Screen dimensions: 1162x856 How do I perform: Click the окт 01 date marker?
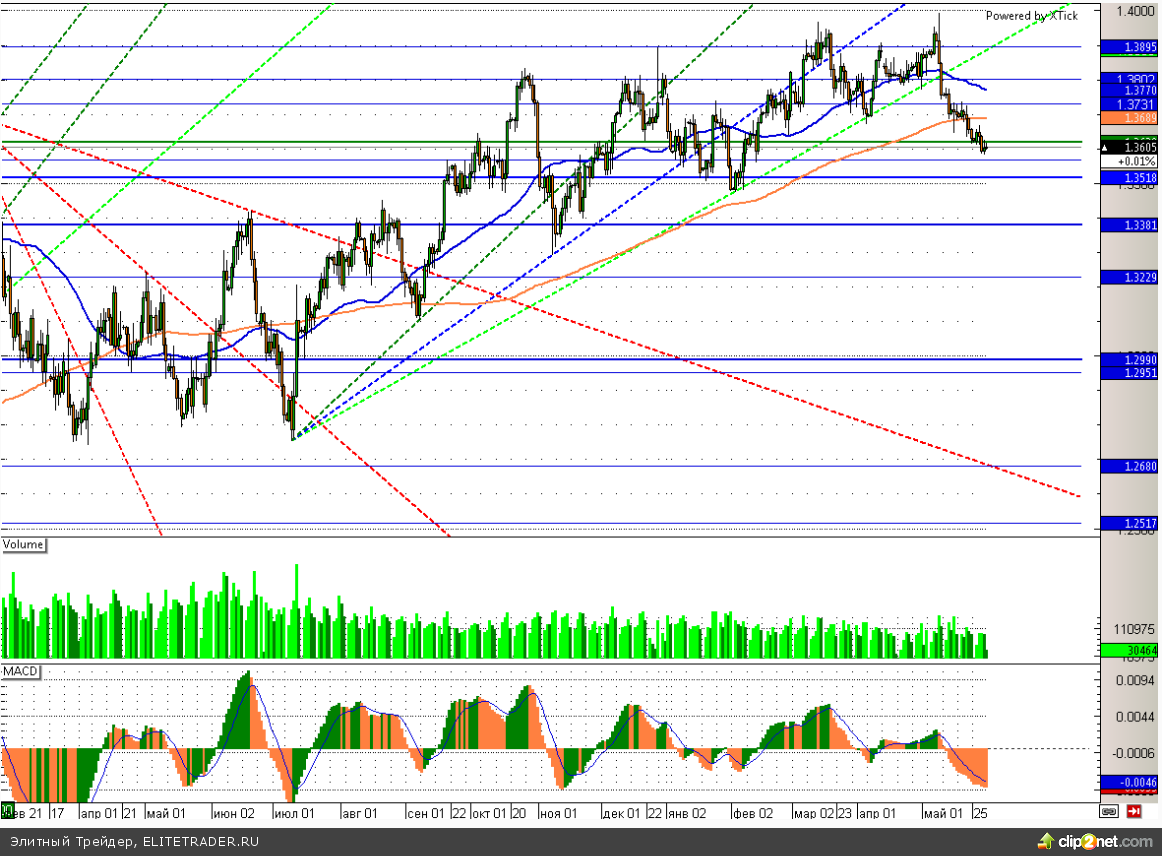click(489, 813)
